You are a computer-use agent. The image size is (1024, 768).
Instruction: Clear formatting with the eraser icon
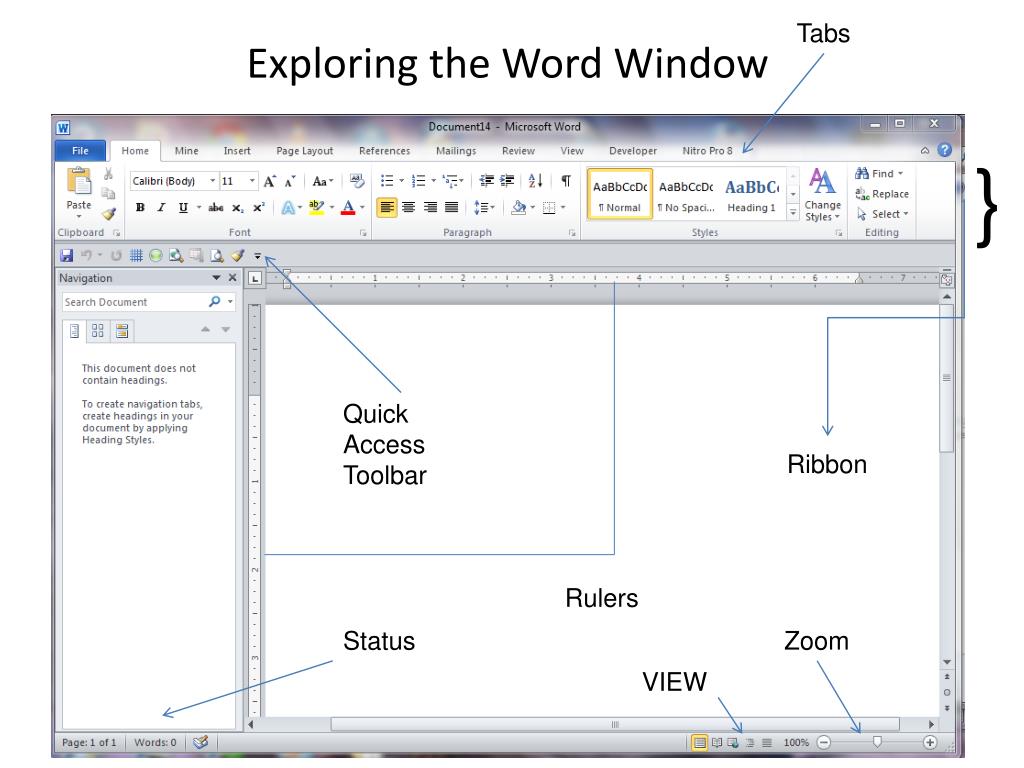[x=357, y=180]
